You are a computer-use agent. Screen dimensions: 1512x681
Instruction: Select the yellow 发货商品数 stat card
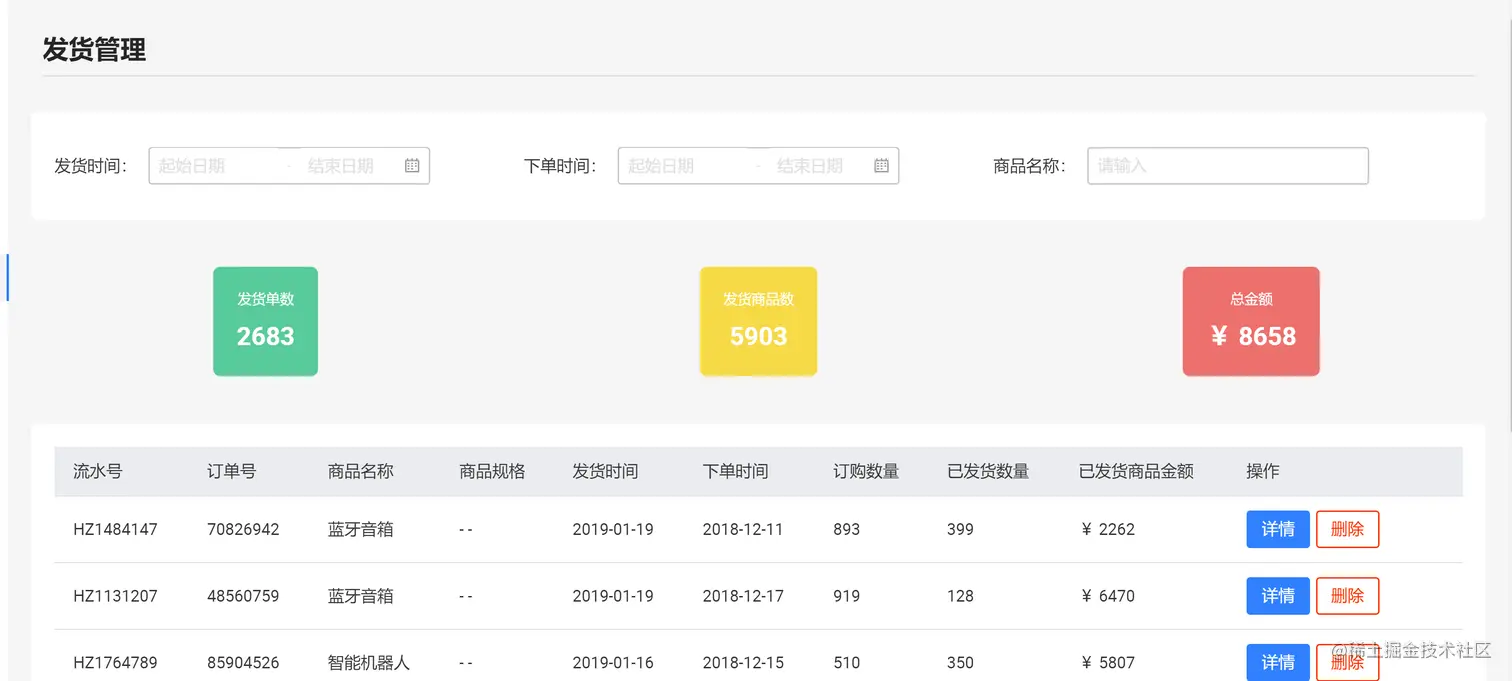point(757,321)
